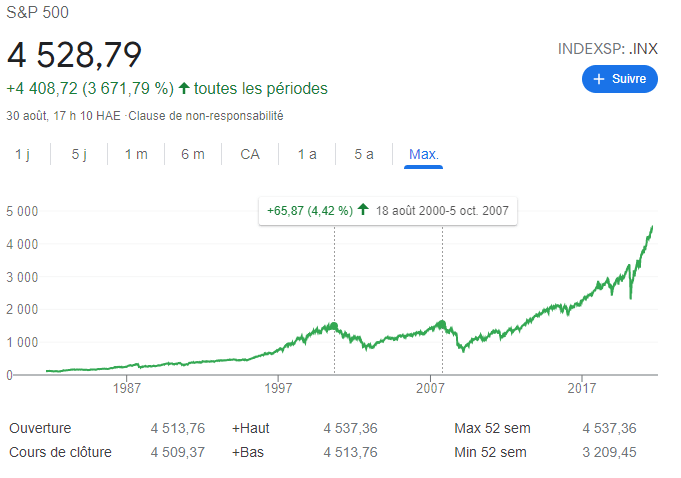Select the Max. range tab
Image resolution: width=681 pixels, height=478 pixels.
point(424,154)
